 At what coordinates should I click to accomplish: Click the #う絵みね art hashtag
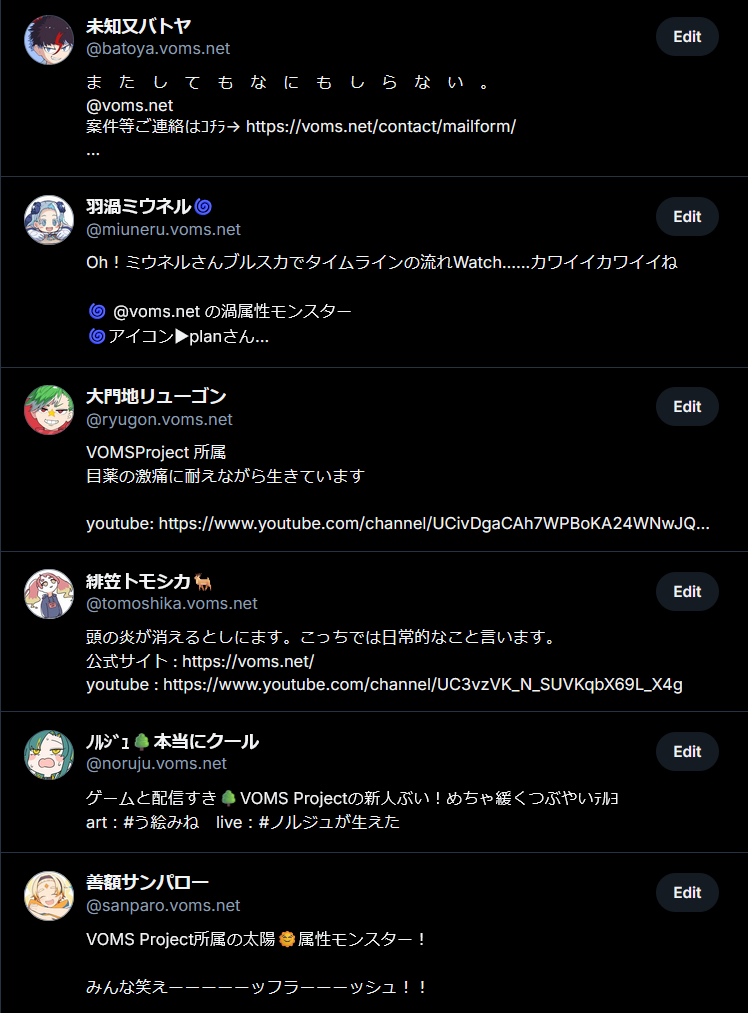point(161,822)
